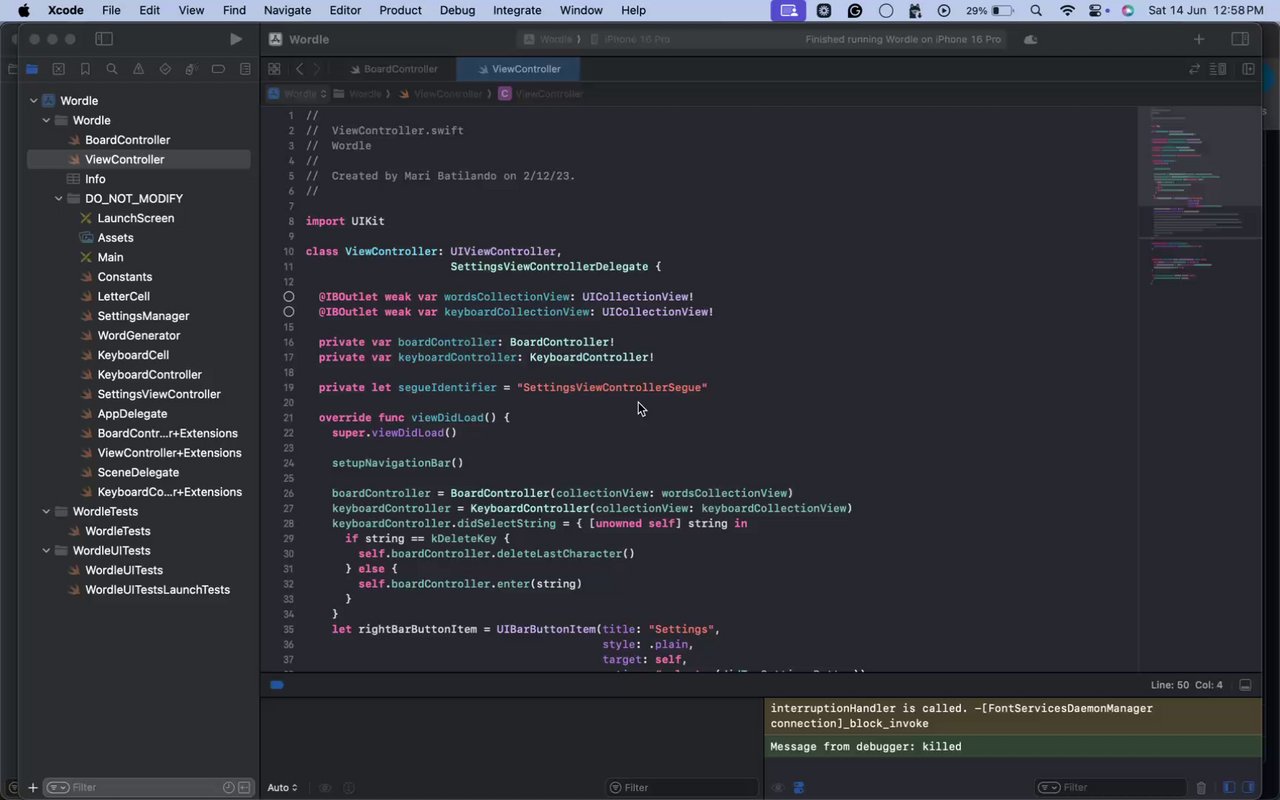Toggle the console pane button

tap(1247, 788)
